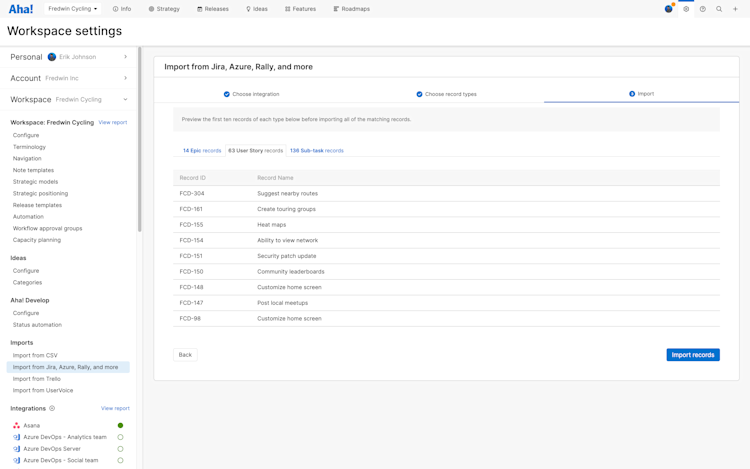This screenshot has width=750, height=469.
Task: Open Workflow approval groups
Action: (47, 229)
